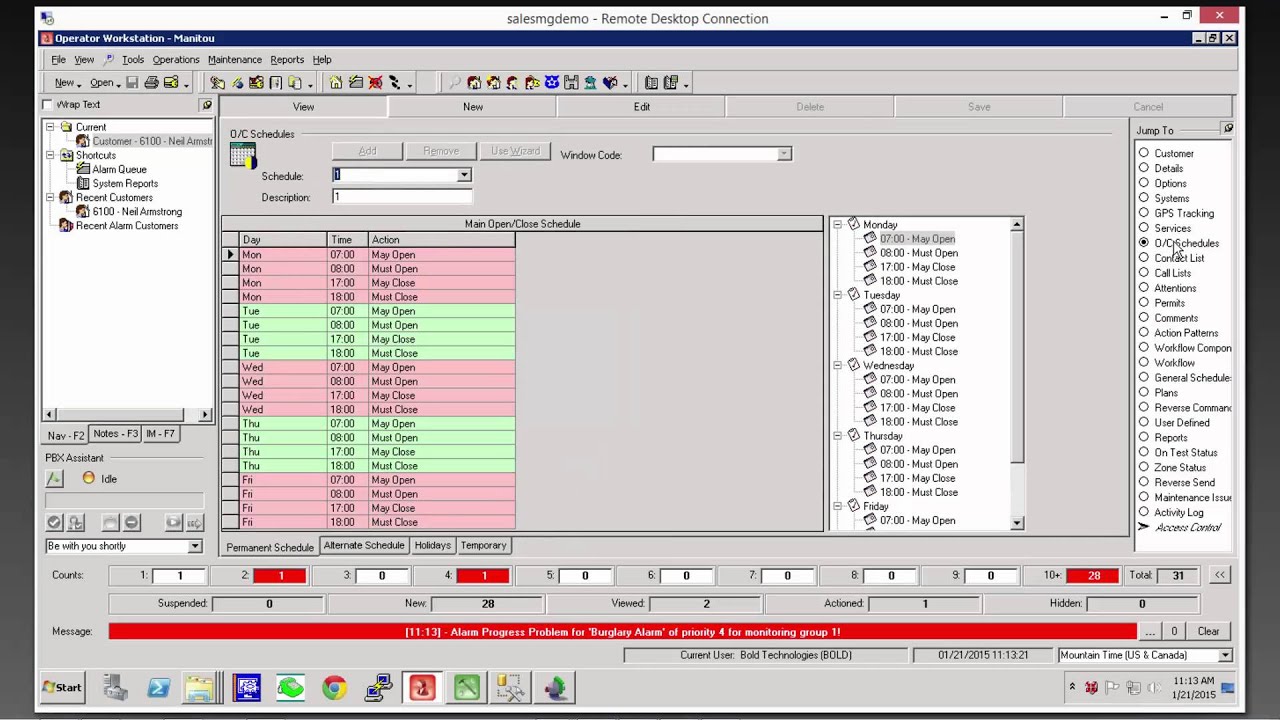The height and width of the screenshot is (720, 1280).
Task: Click the calendar icon beside O/C Schedules
Action: [243, 155]
